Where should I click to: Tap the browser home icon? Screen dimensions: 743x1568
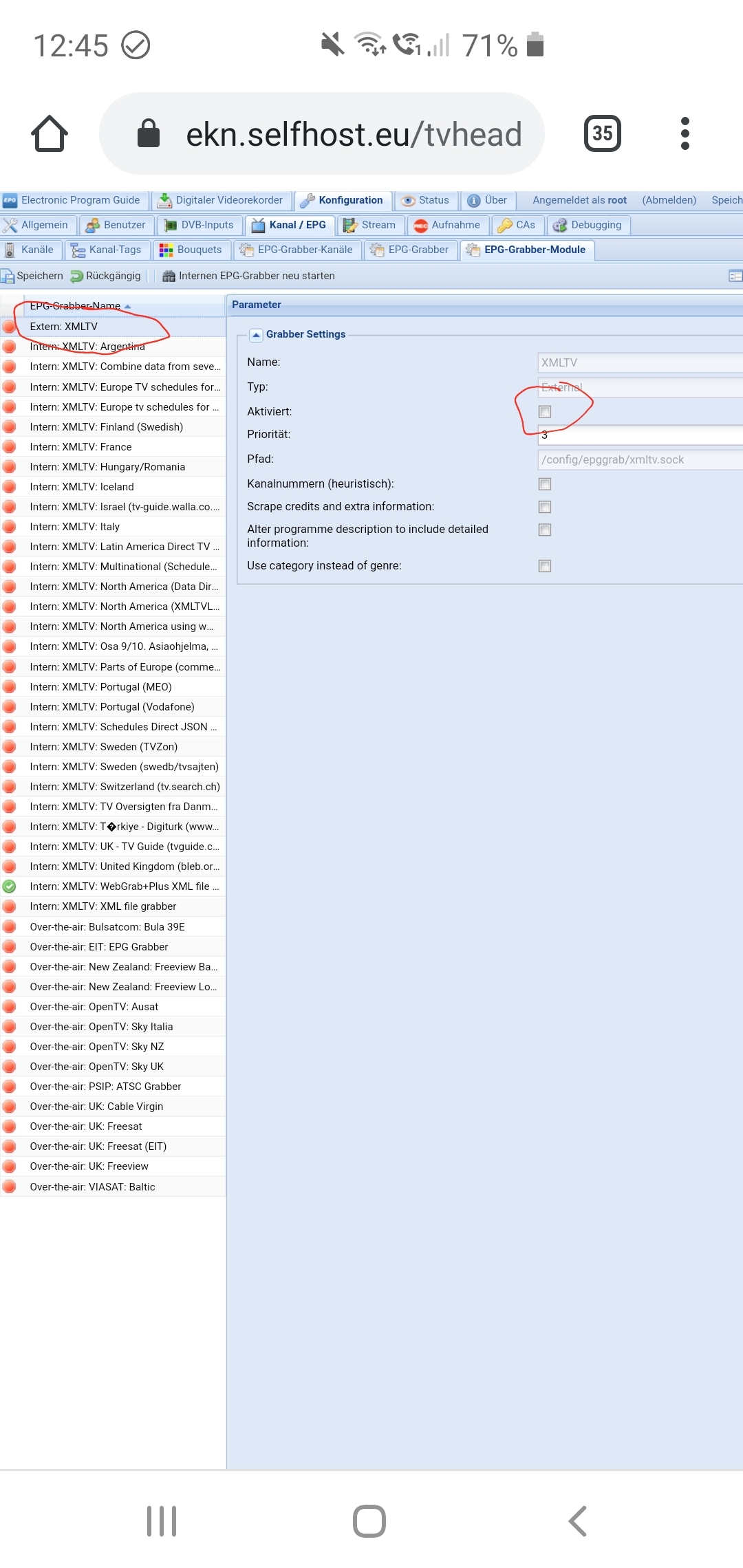click(50, 133)
